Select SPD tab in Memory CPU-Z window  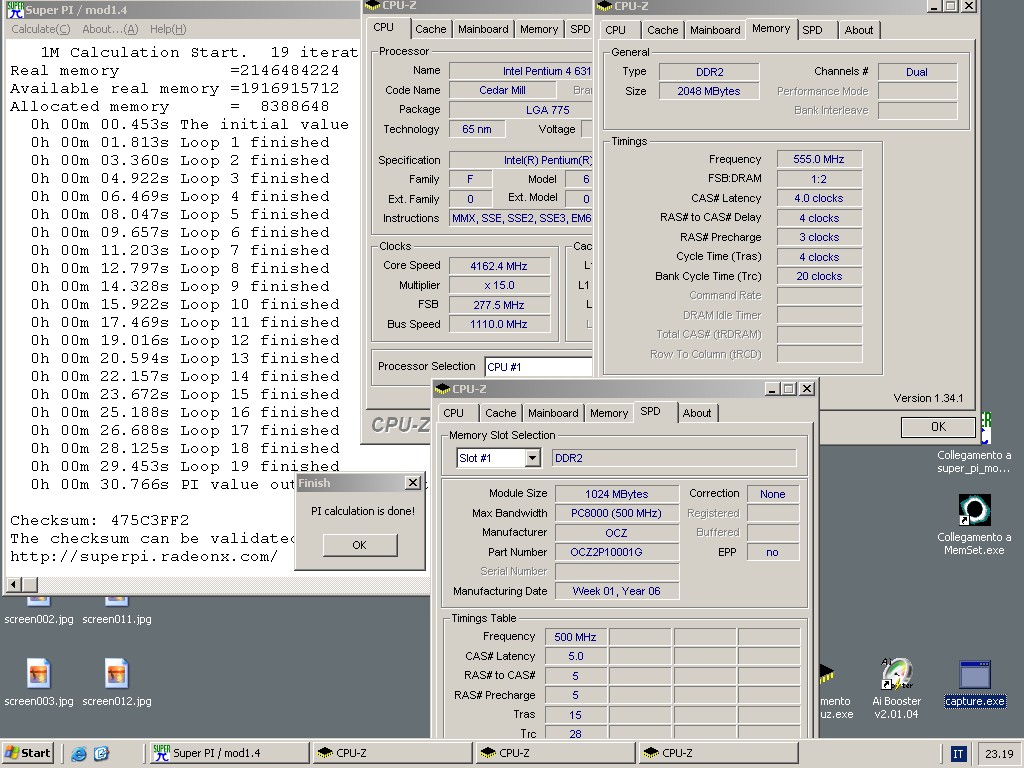[x=812, y=29]
